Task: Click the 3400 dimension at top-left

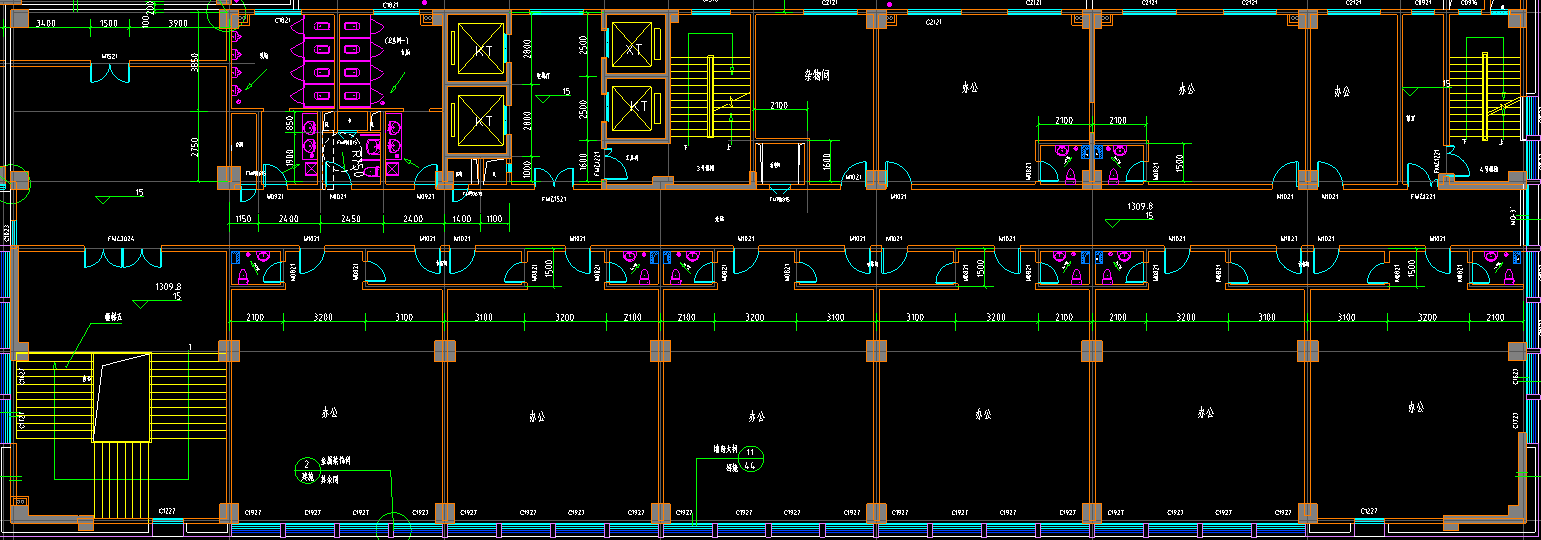Action: [45, 23]
